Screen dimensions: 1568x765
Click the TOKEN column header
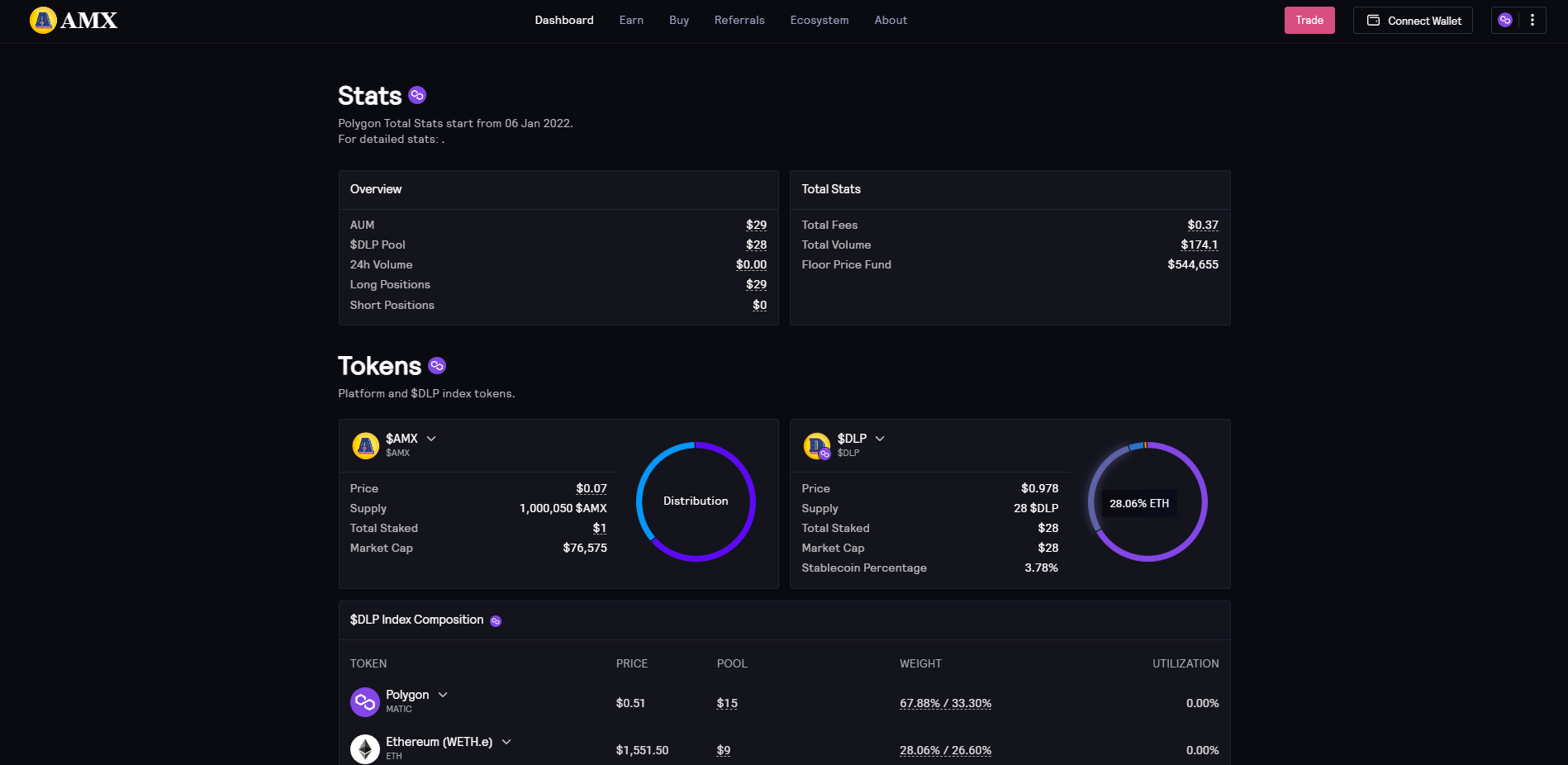pyautogui.click(x=368, y=663)
